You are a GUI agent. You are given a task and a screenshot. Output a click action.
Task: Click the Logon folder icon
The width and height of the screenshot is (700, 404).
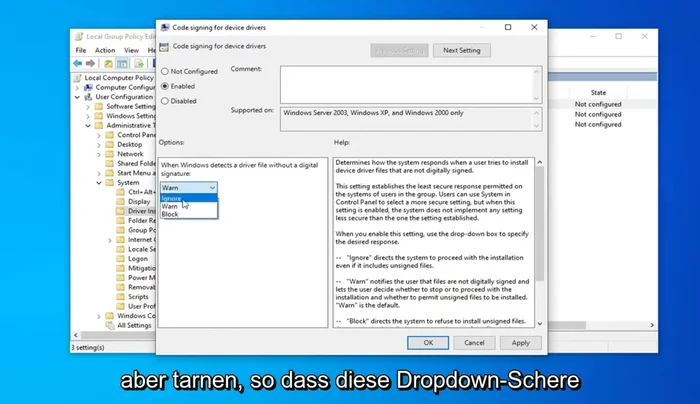121,258
